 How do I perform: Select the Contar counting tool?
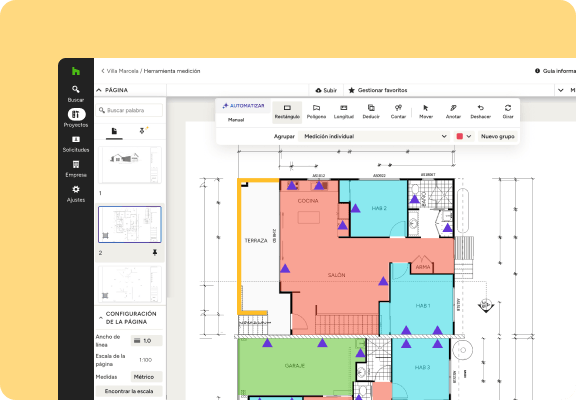point(398,112)
